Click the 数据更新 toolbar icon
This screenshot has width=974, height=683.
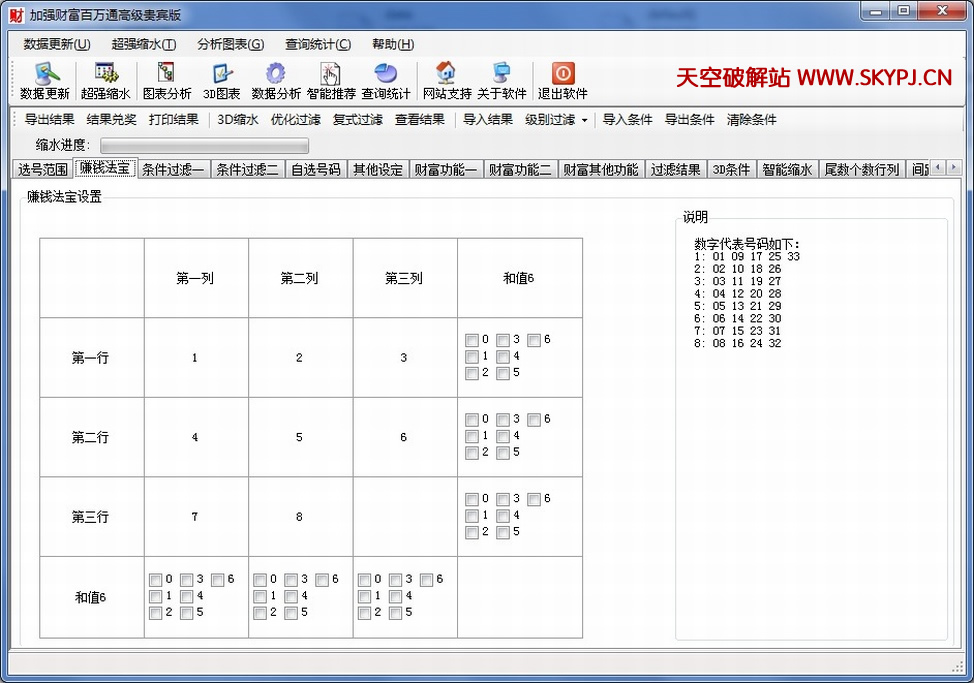click(45, 74)
